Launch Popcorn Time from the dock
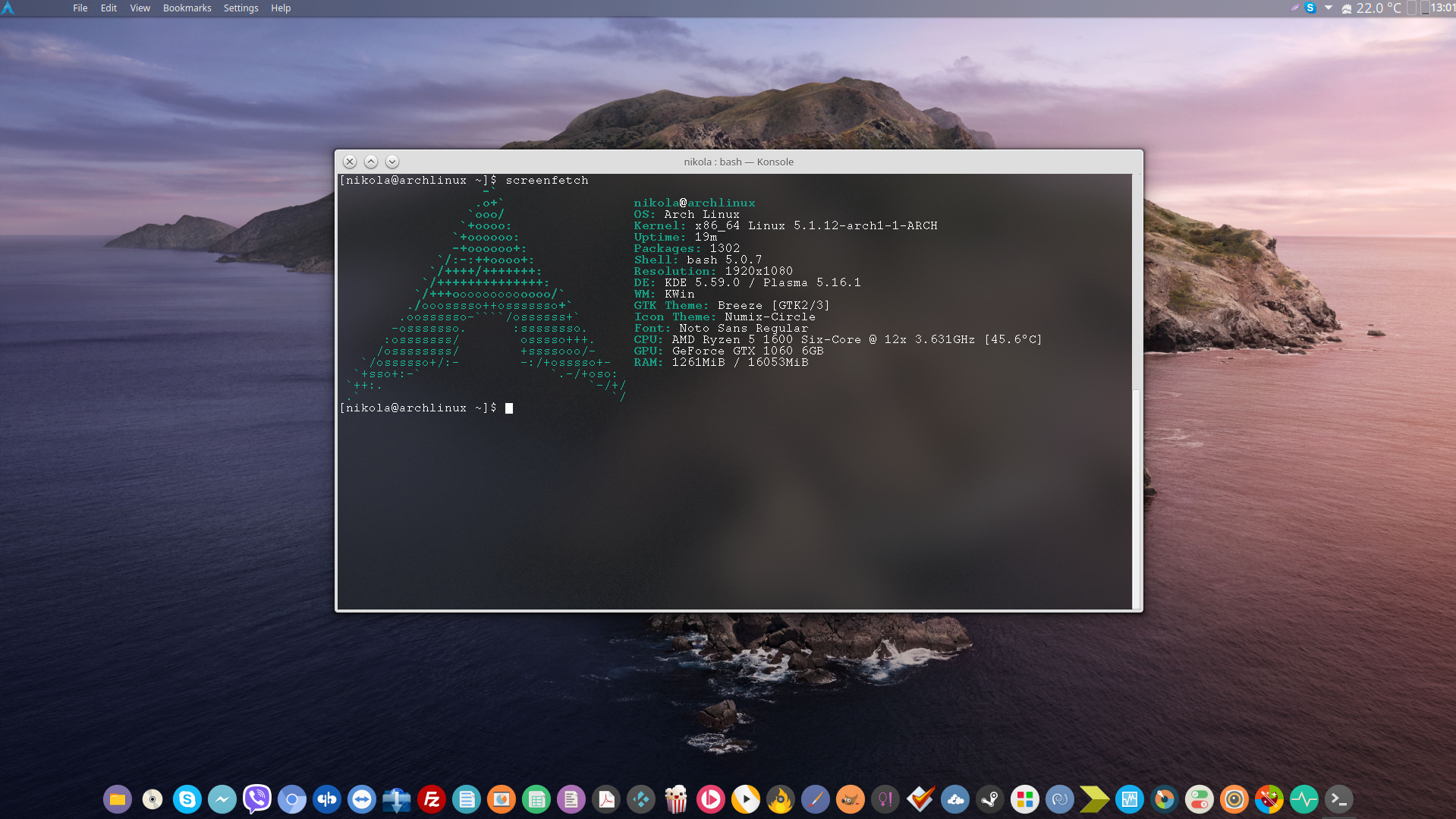 pos(676,799)
